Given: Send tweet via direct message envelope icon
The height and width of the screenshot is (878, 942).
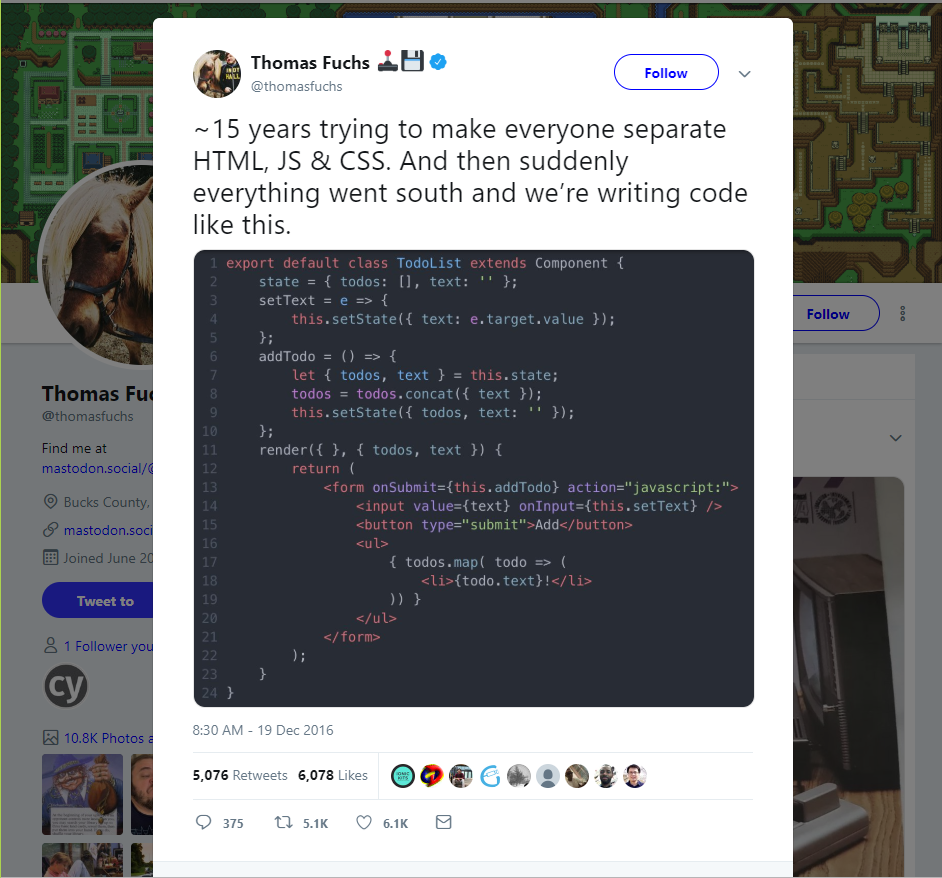Looking at the screenshot, I should (x=443, y=822).
